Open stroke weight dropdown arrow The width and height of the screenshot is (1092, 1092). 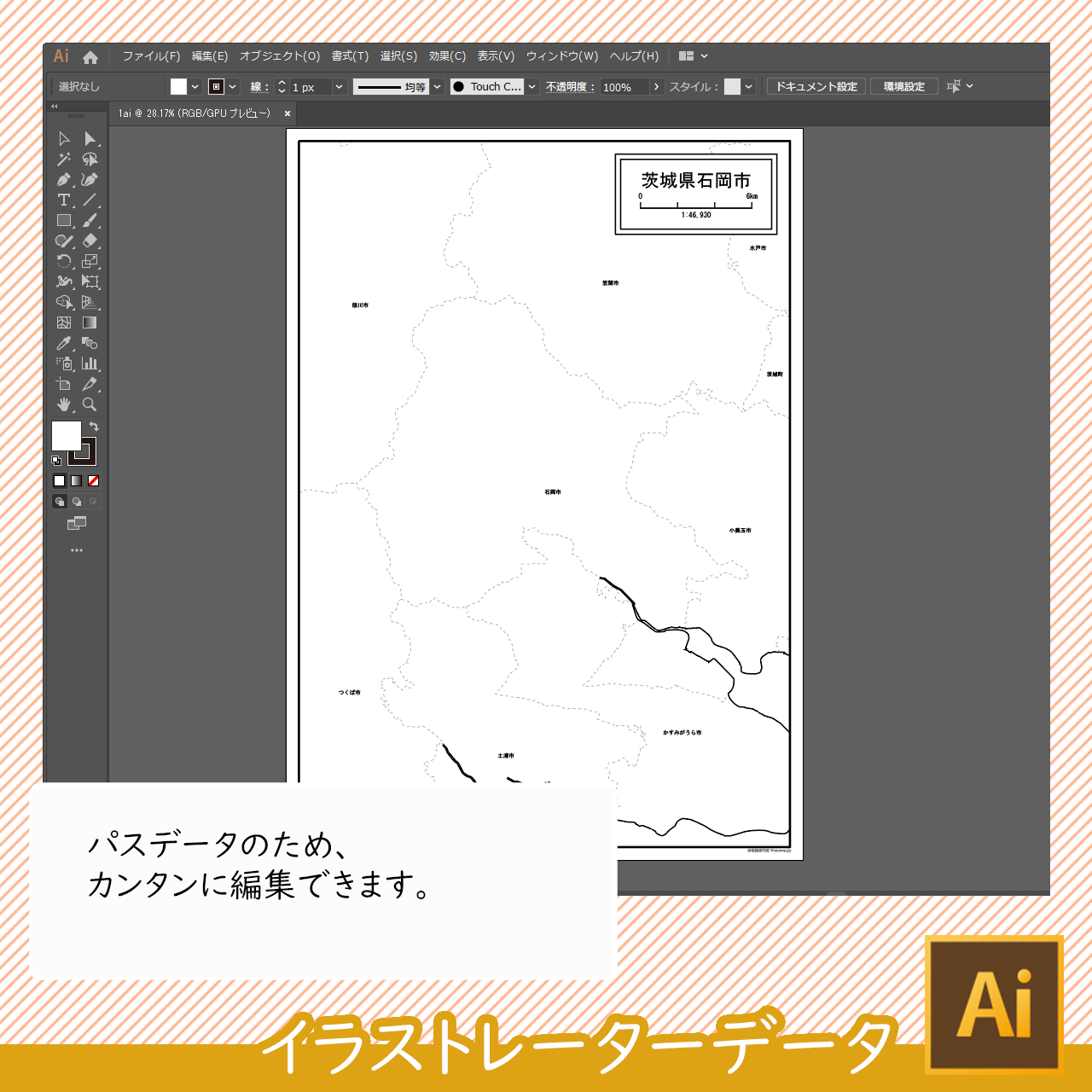point(339,87)
